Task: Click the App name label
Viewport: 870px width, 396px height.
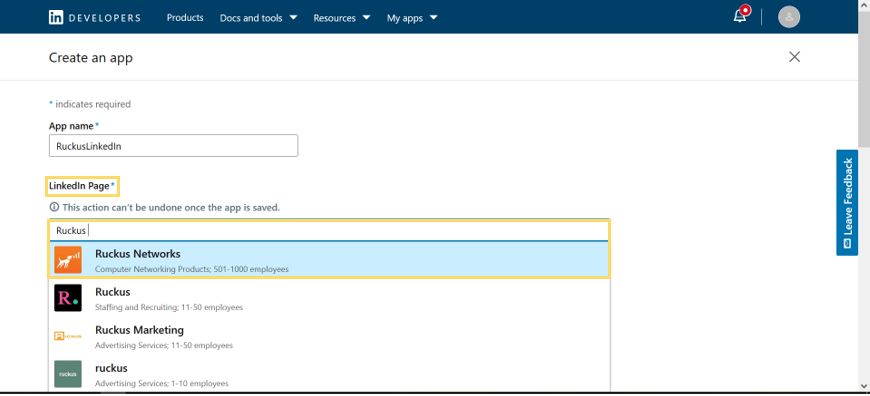Action: tap(74, 126)
